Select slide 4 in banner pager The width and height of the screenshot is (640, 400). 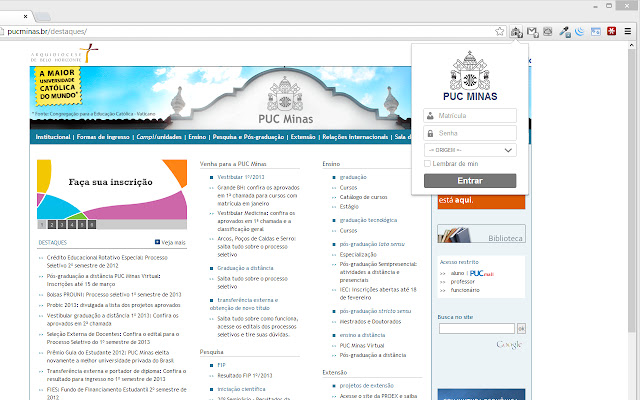(x=72, y=224)
